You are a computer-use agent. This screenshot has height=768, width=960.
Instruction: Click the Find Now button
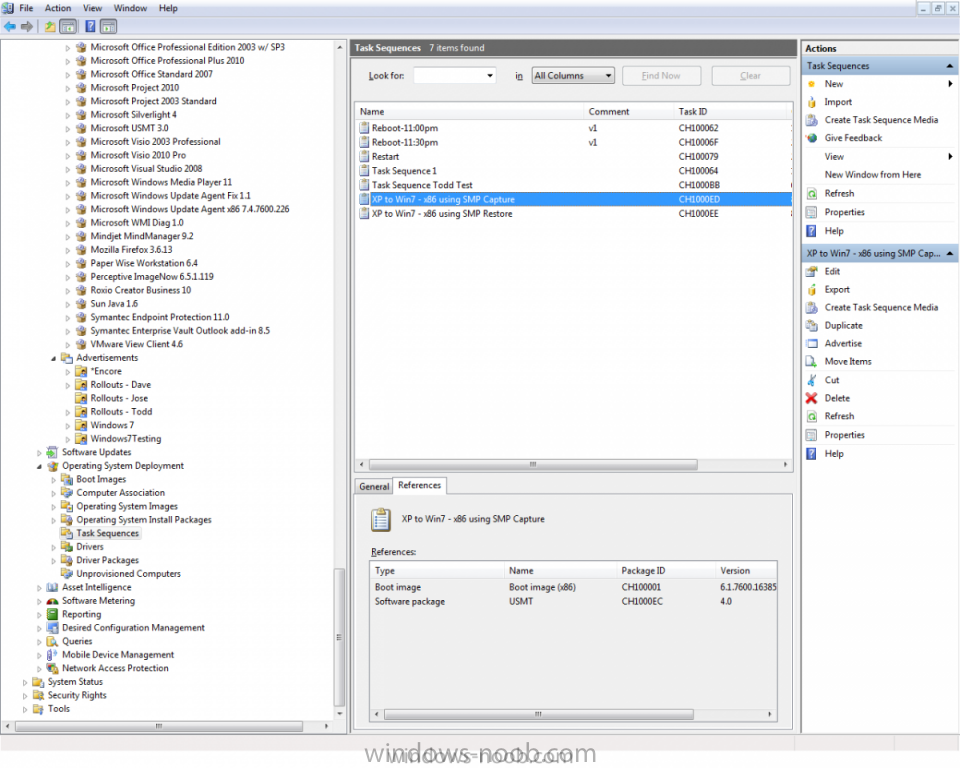661,76
